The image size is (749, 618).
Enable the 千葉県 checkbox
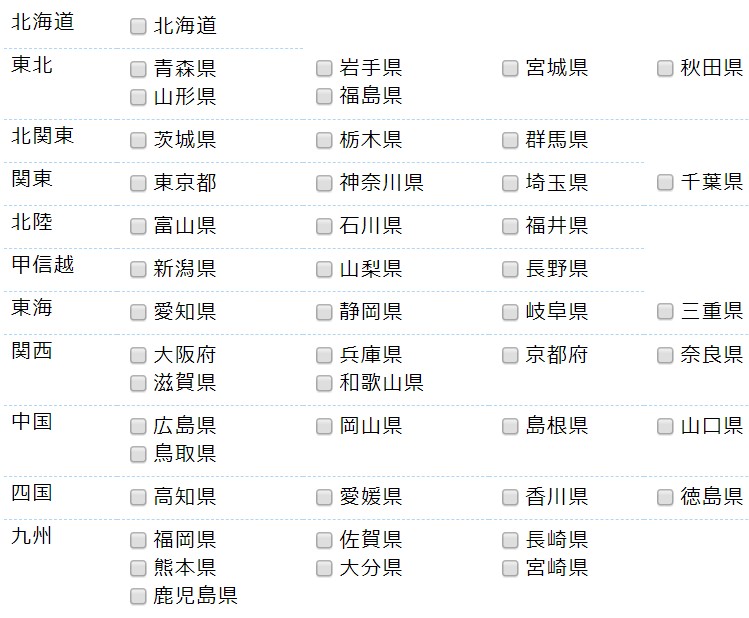665,183
